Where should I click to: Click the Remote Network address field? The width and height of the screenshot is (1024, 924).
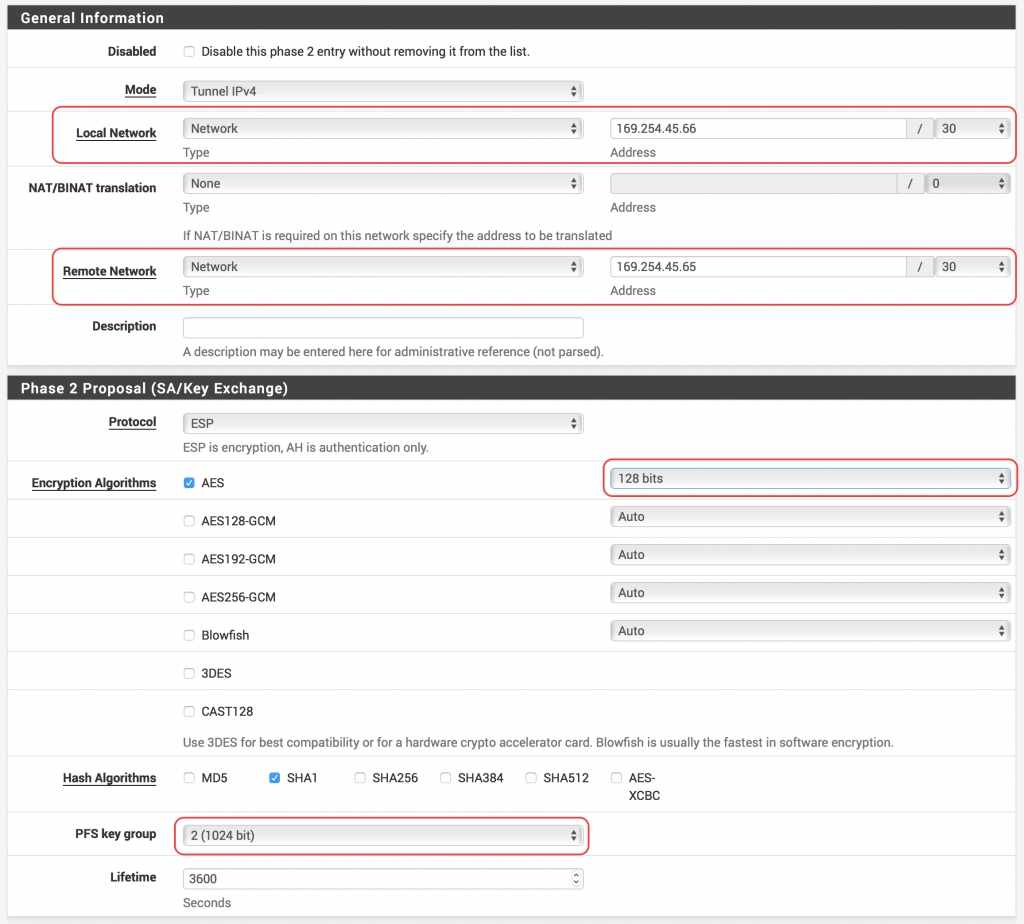pos(758,267)
